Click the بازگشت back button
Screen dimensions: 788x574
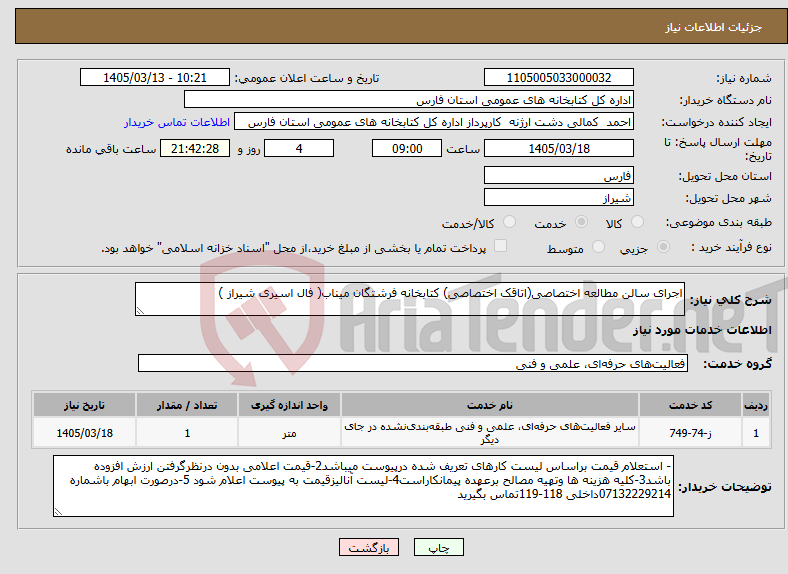click(369, 547)
